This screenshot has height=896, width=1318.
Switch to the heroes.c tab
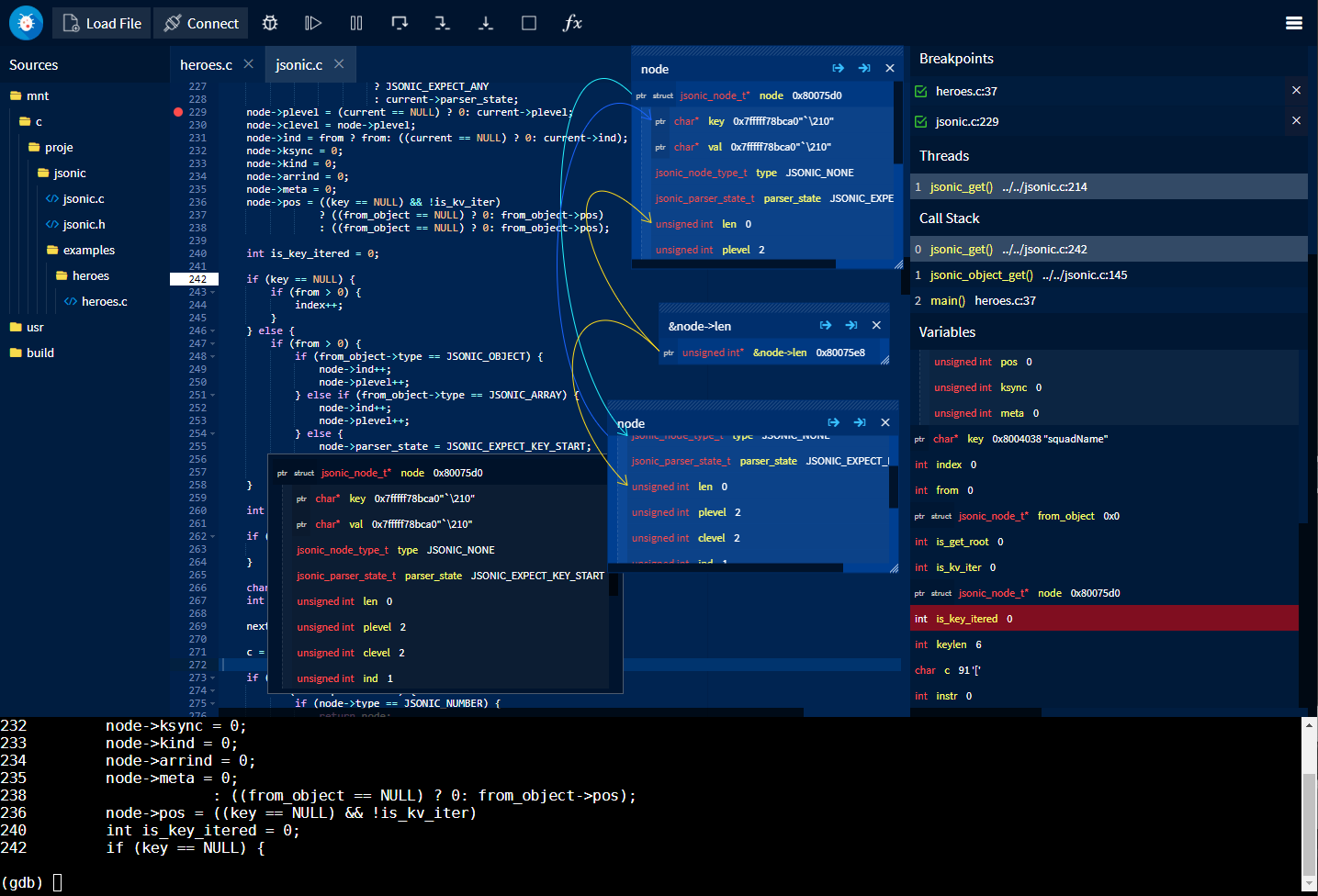pyautogui.click(x=206, y=64)
